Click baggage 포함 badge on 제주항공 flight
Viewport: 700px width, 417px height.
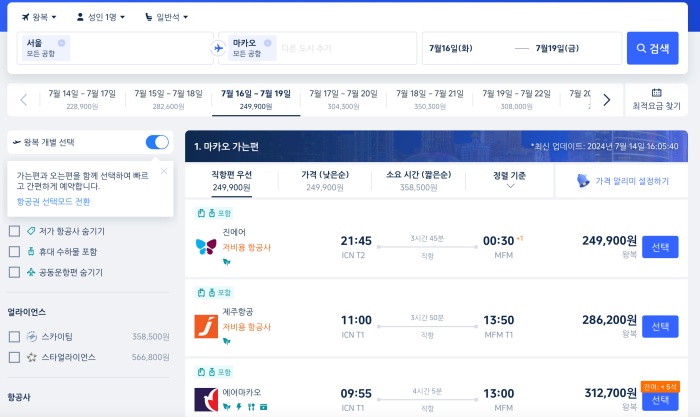(215, 292)
